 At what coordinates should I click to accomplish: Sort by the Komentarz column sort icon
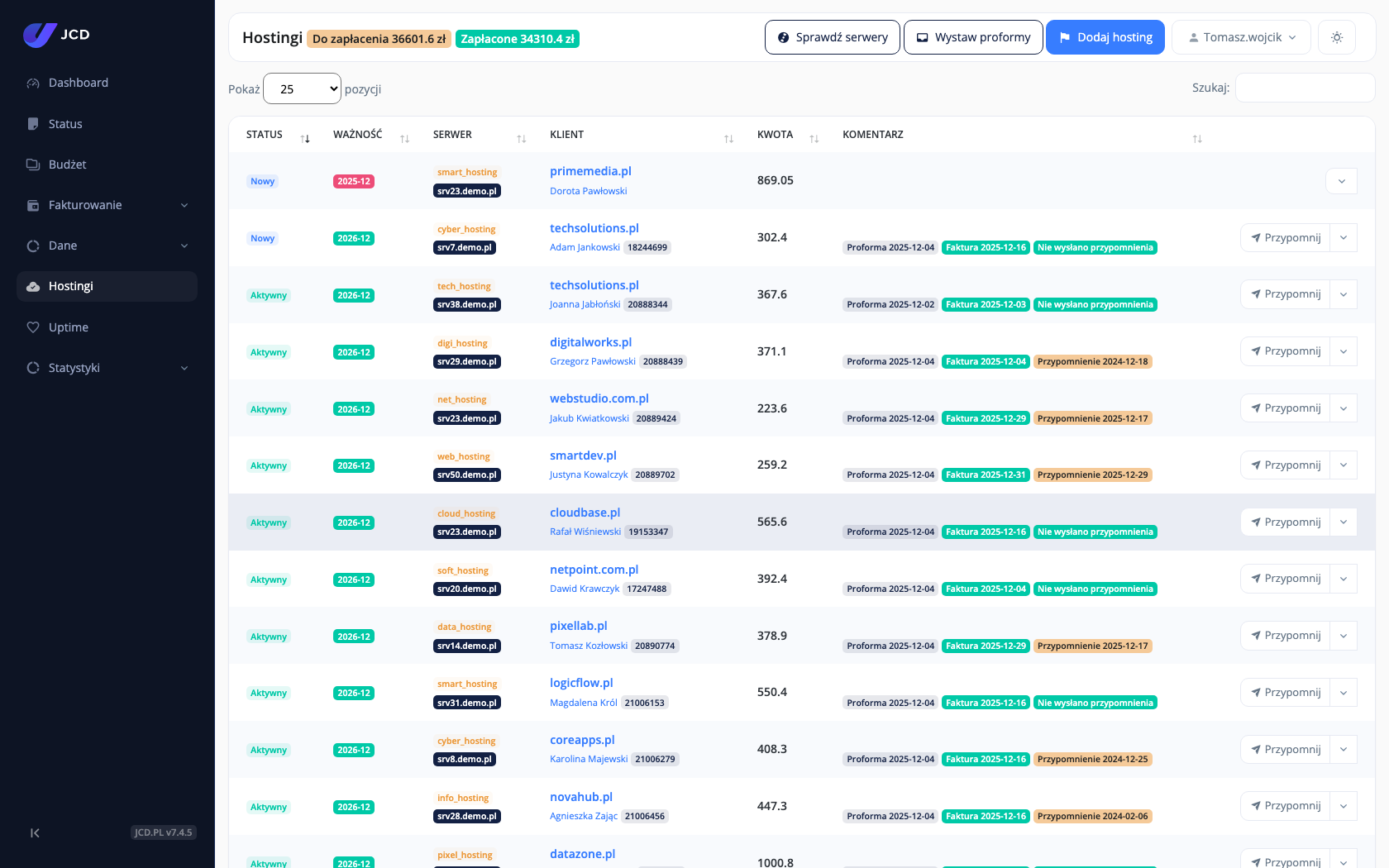pos(1197,139)
